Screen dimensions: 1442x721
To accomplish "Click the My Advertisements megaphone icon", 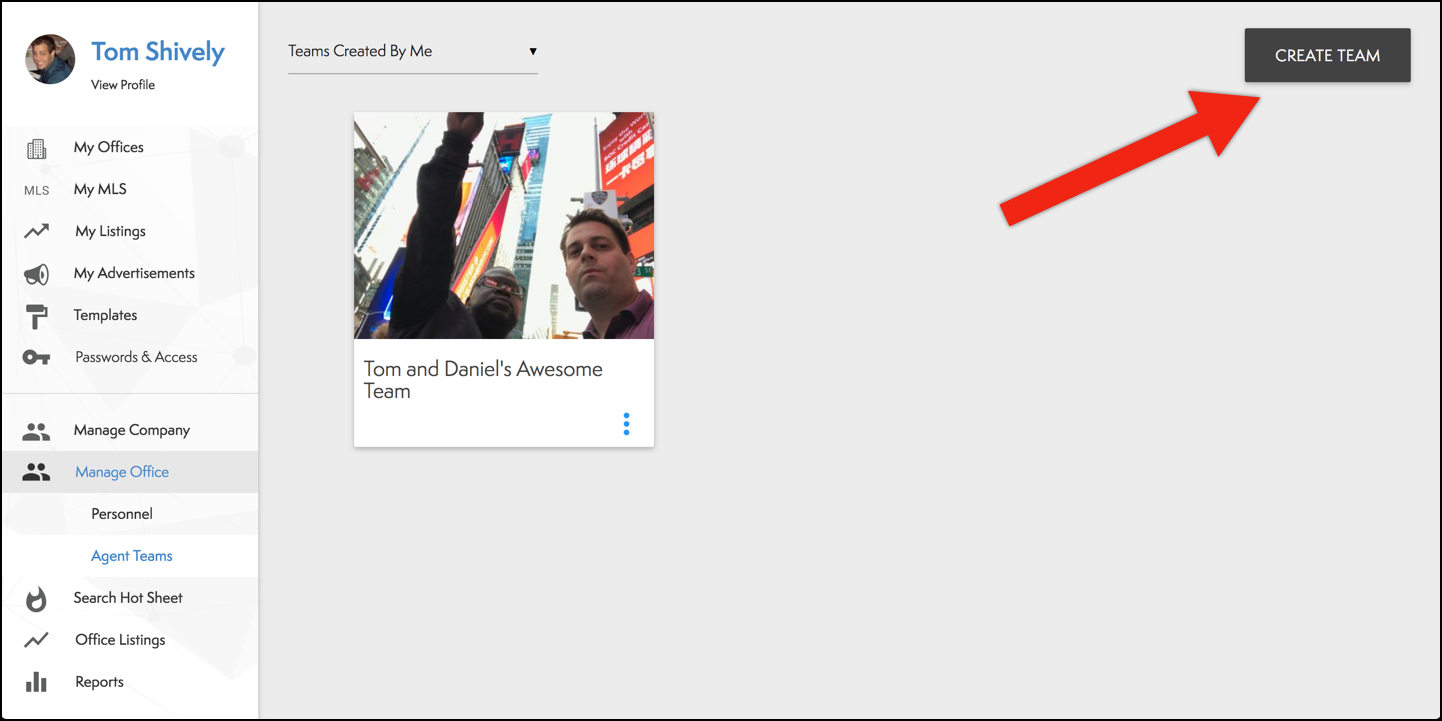I will [37, 274].
